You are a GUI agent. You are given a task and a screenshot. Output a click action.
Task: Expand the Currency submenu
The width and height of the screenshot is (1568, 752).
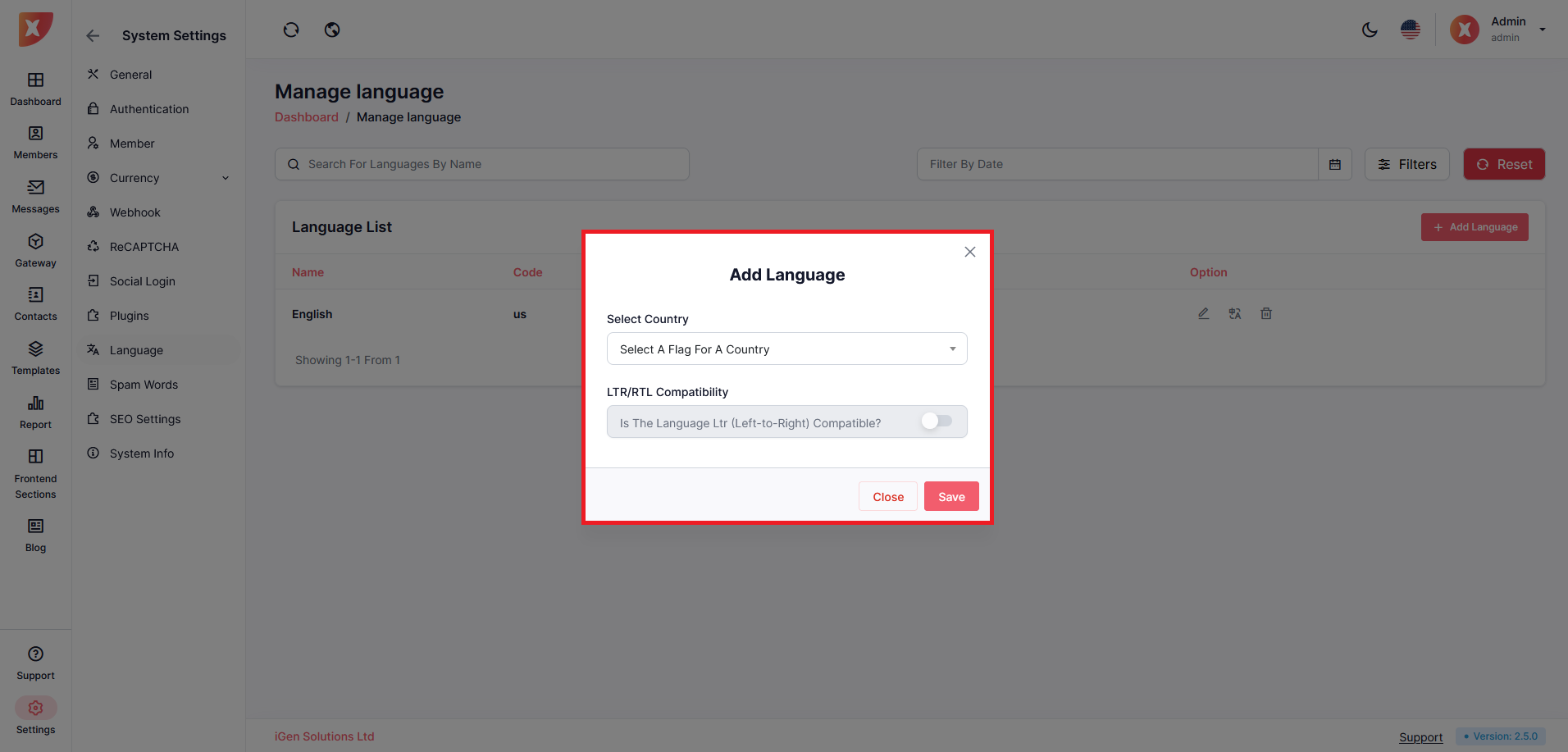[226, 178]
